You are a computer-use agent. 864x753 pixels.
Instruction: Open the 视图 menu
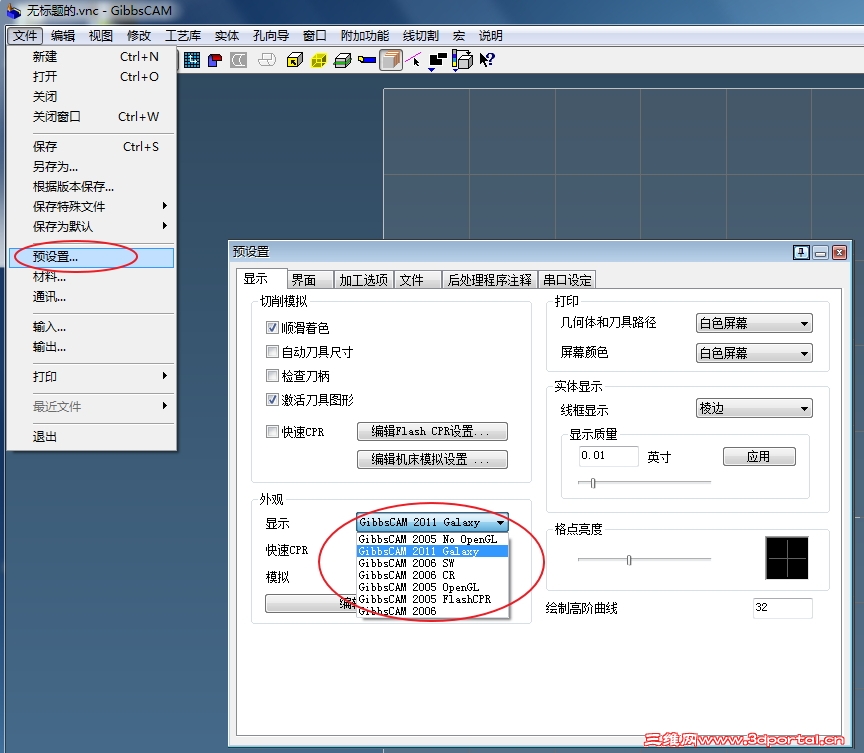[x=101, y=36]
